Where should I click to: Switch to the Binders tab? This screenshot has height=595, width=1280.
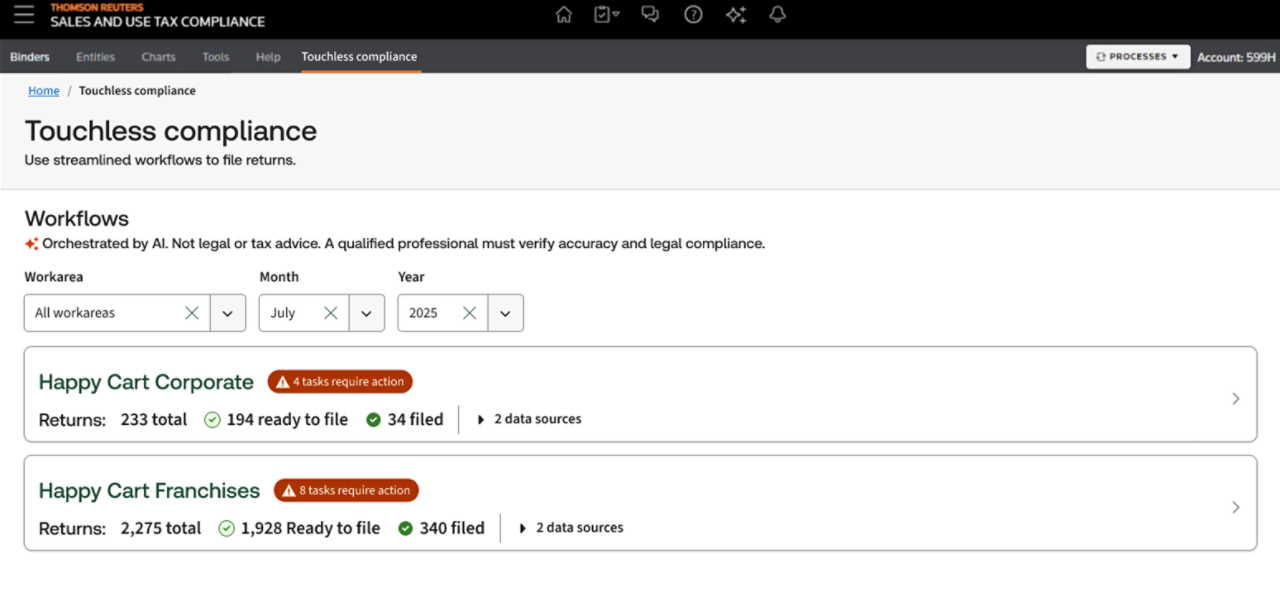tap(30, 57)
